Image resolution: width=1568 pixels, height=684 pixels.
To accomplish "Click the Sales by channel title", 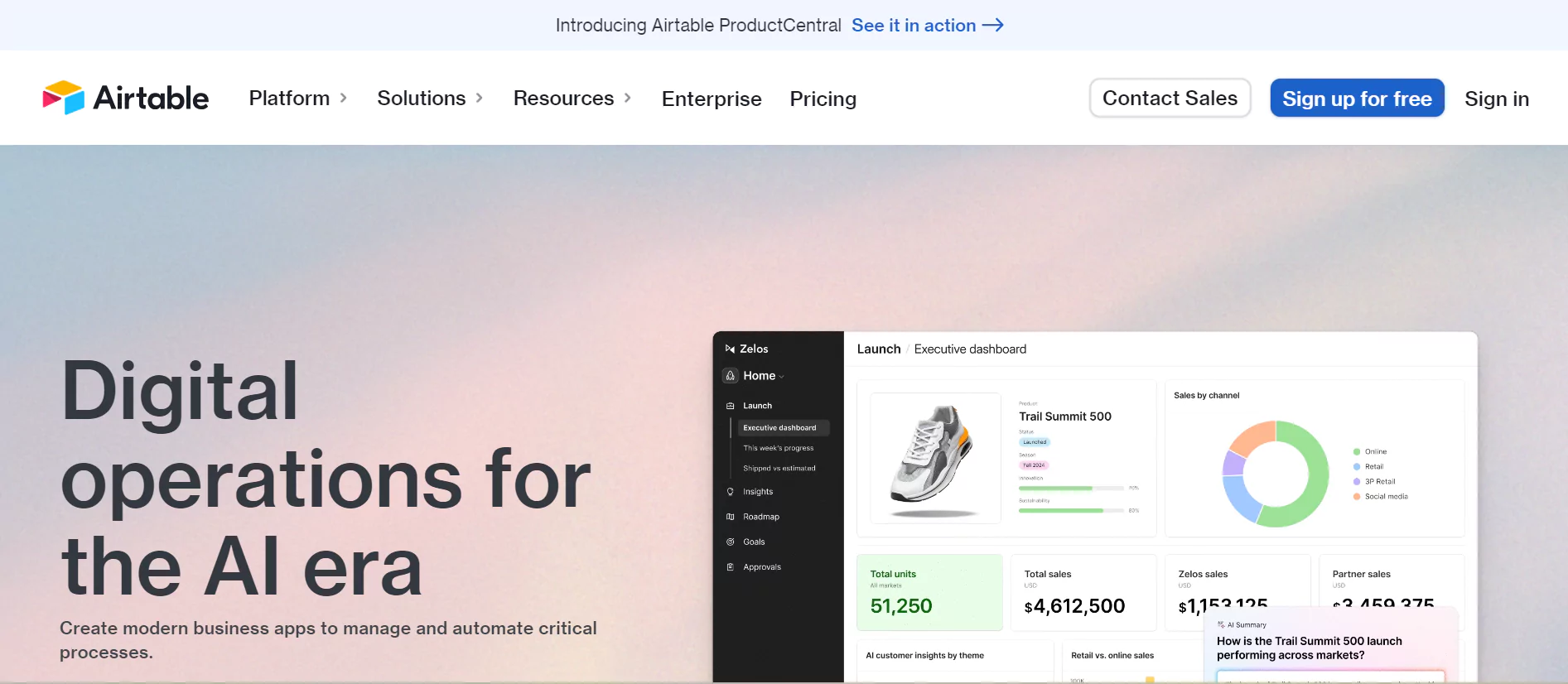I will [x=1207, y=396].
